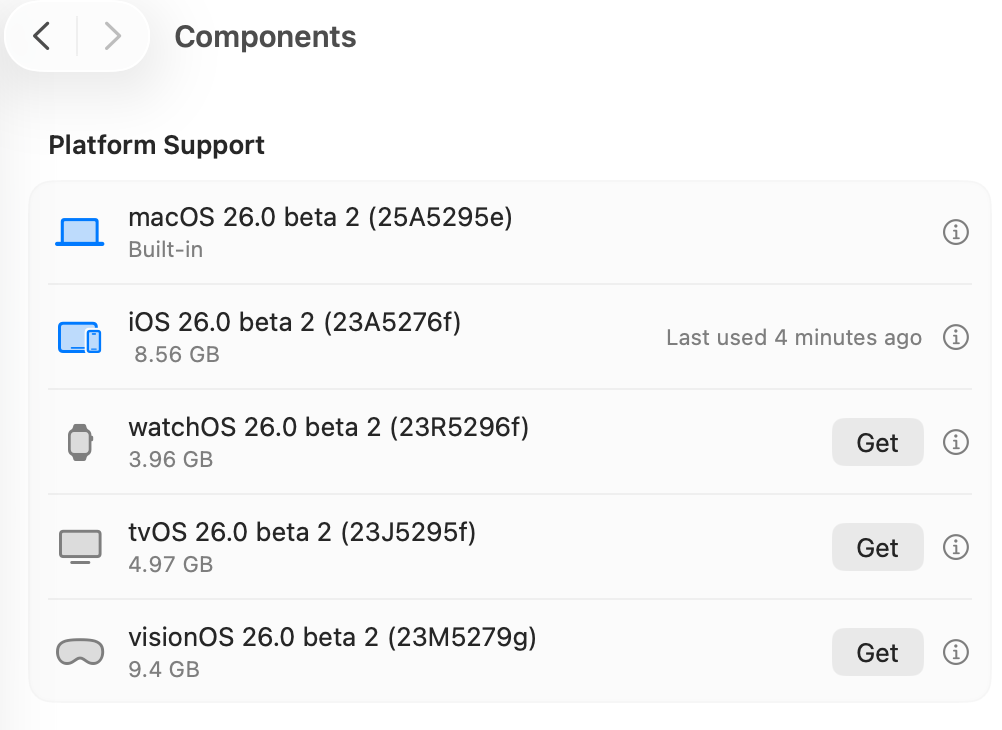This screenshot has height=730, width=1002.
Task: Select the macOS 26.0 beta 2 row
Action: pyautogui.click(x=320, y=218)
